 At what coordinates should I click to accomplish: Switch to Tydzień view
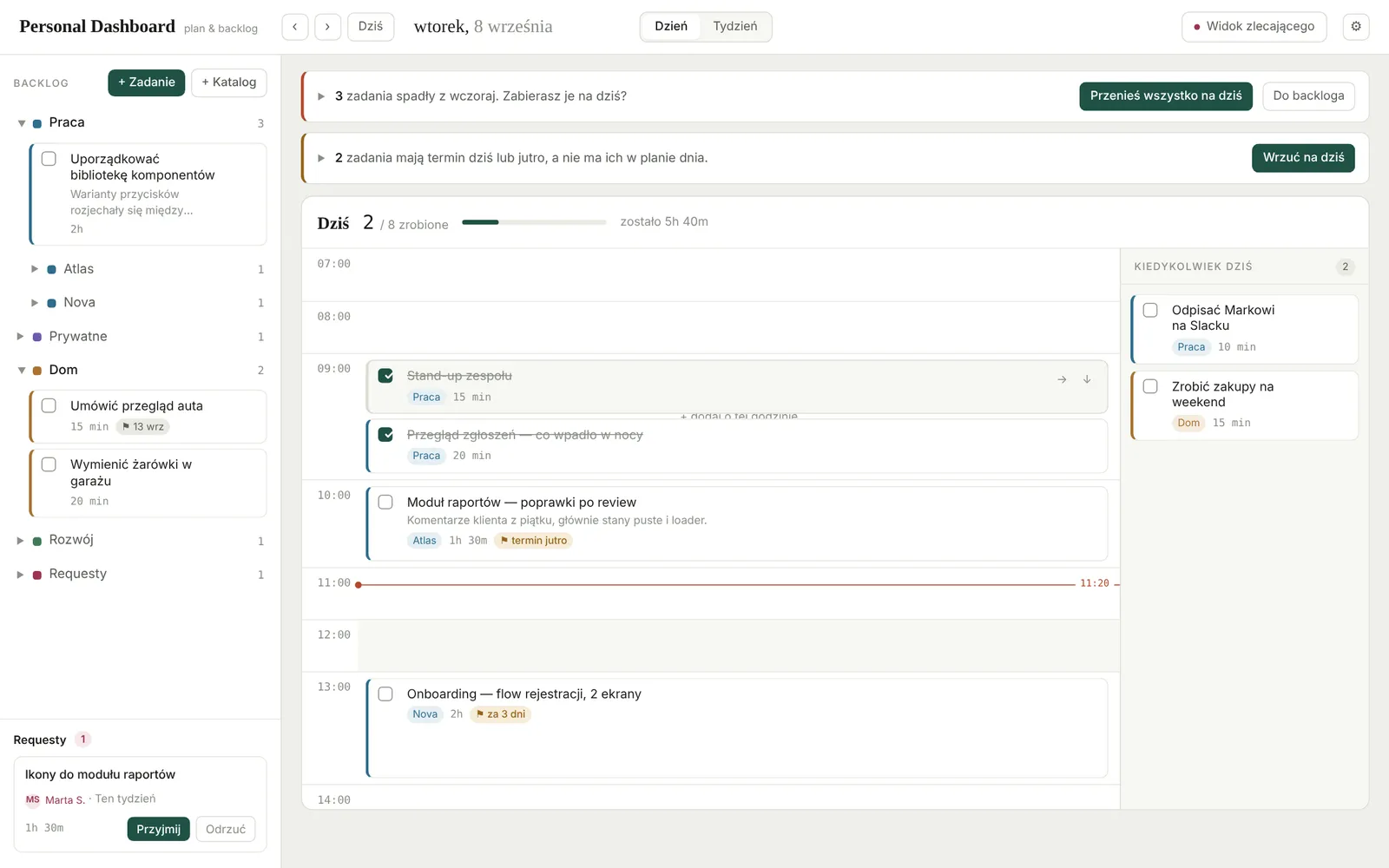click(x=735, y=27)
